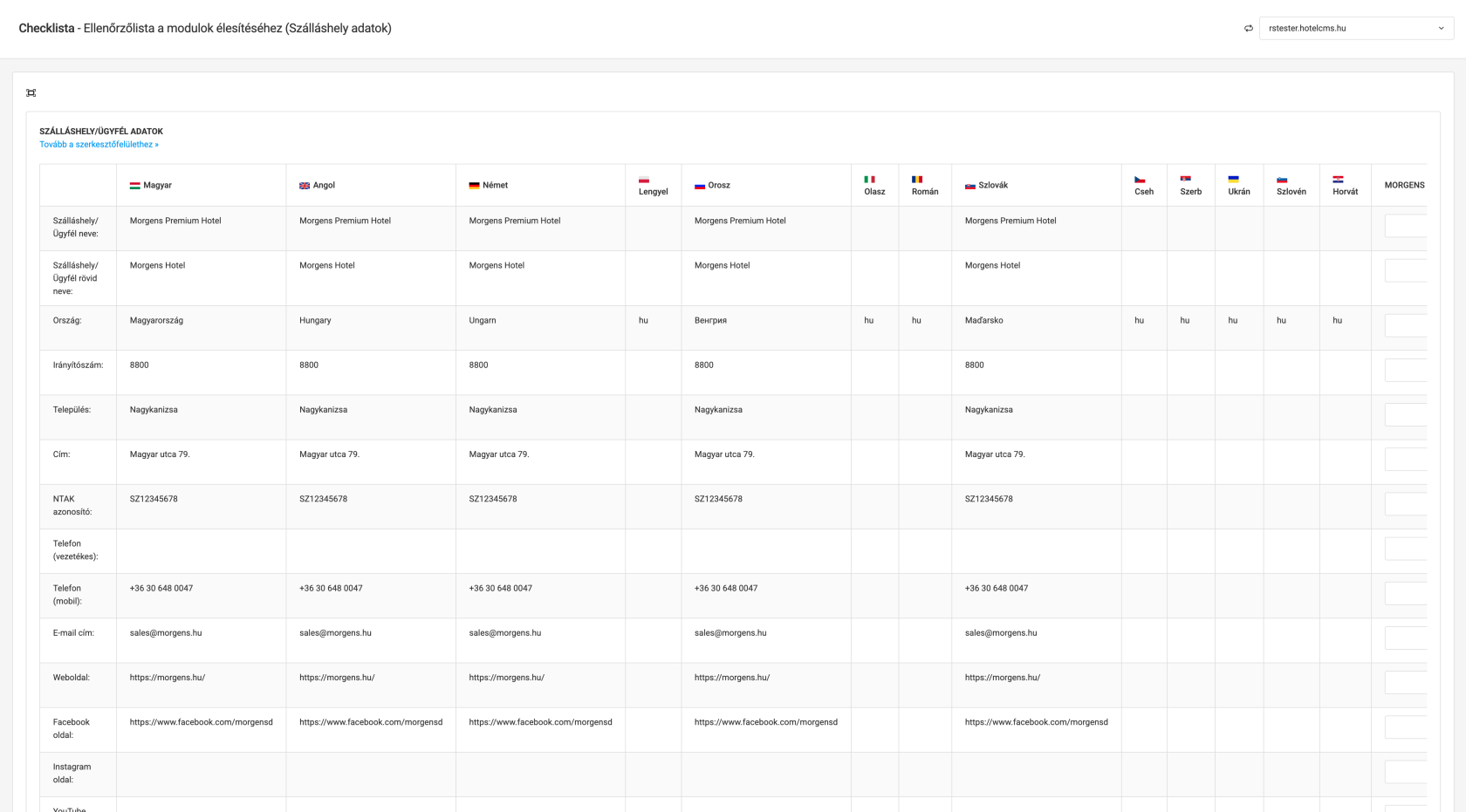The image size is (1466, 812).
Task: Click the German flag beside Német
Action: point(474,186)
